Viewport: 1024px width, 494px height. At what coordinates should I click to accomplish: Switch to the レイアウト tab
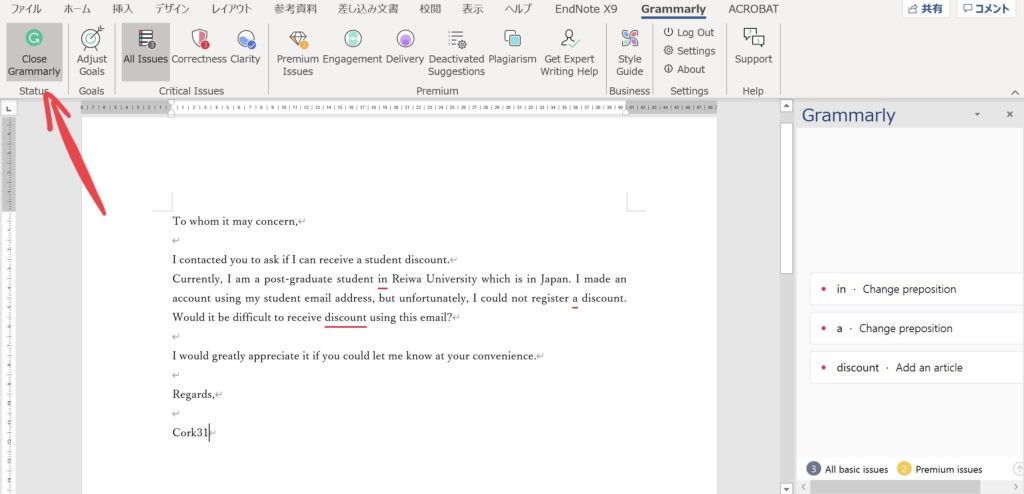click(x=232, y=8)
